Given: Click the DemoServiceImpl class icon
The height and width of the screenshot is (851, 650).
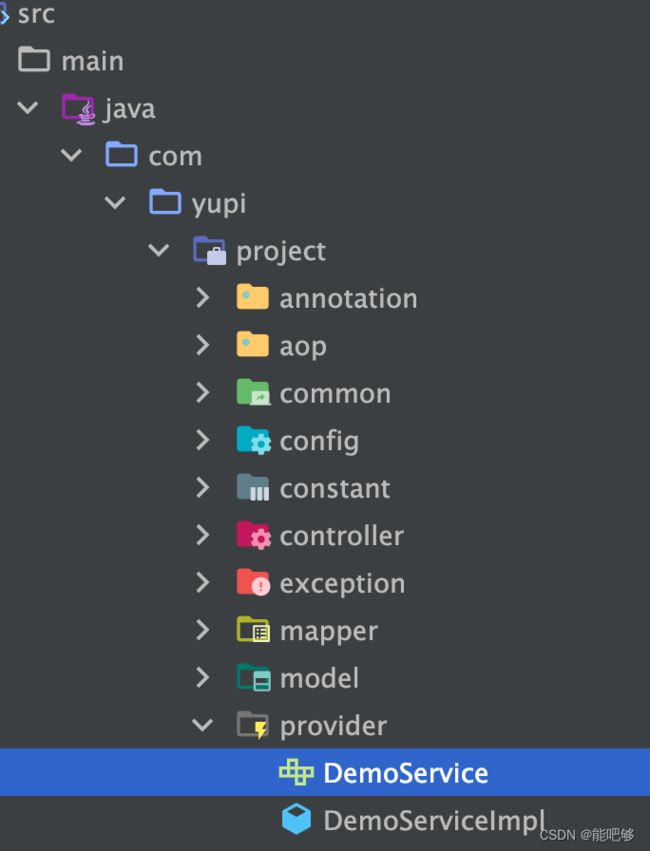Looking at the screenshot, I should pyautogui.click(x=296, y=819).
